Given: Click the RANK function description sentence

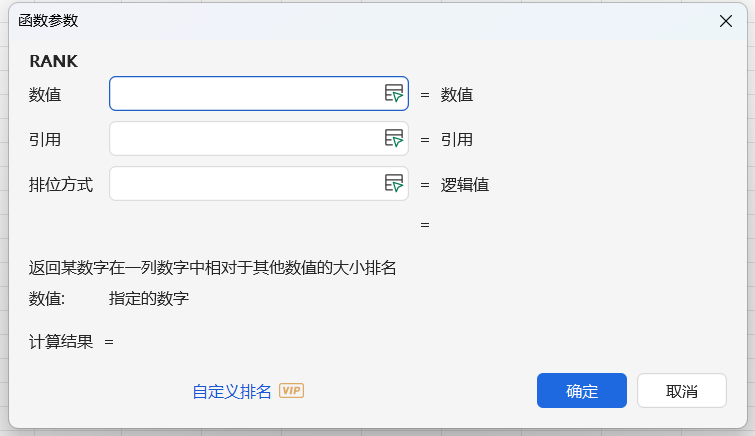Looking at the screenshot, I should coord(213,268).
